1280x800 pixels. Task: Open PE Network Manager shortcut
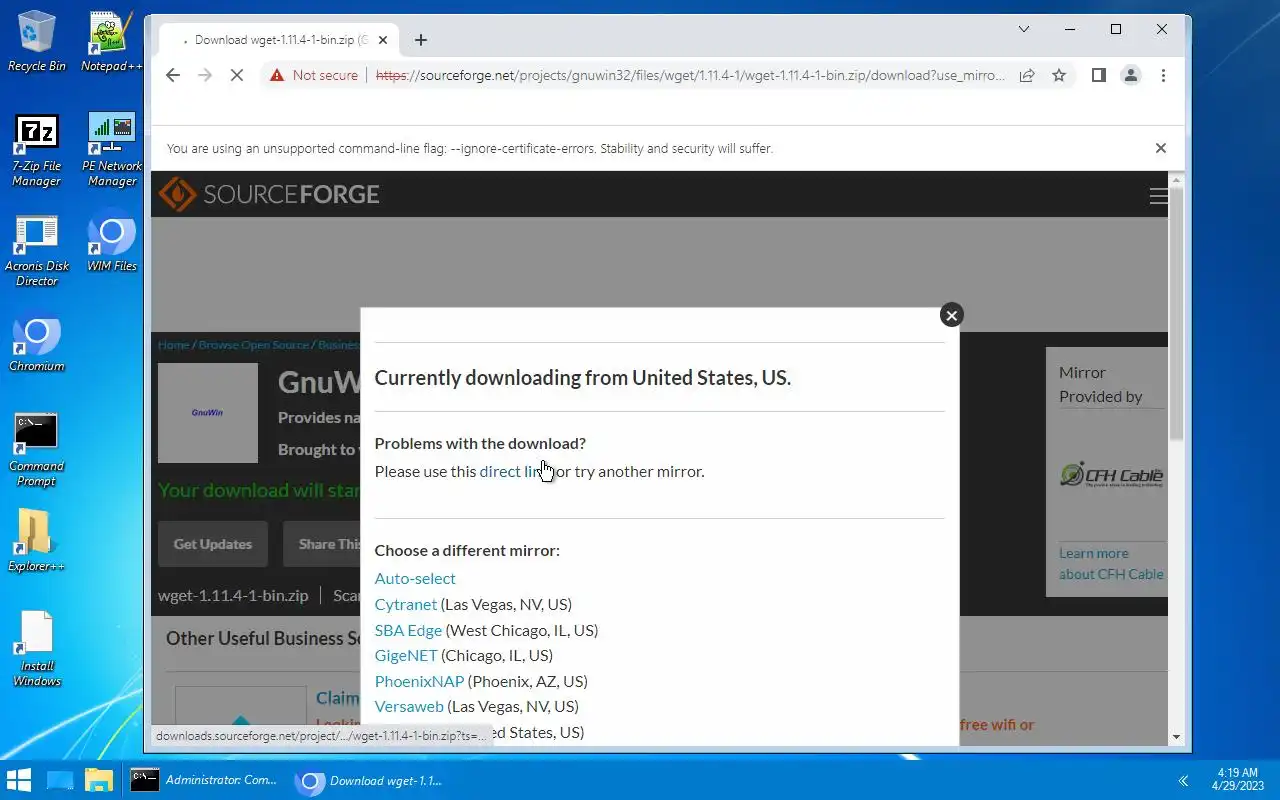(111, 150)
